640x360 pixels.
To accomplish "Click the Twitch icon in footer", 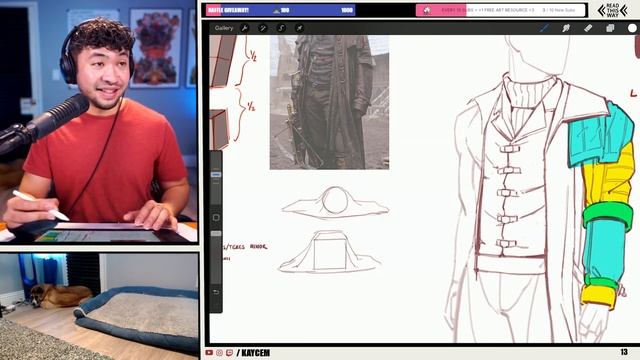I will point(229,352).
